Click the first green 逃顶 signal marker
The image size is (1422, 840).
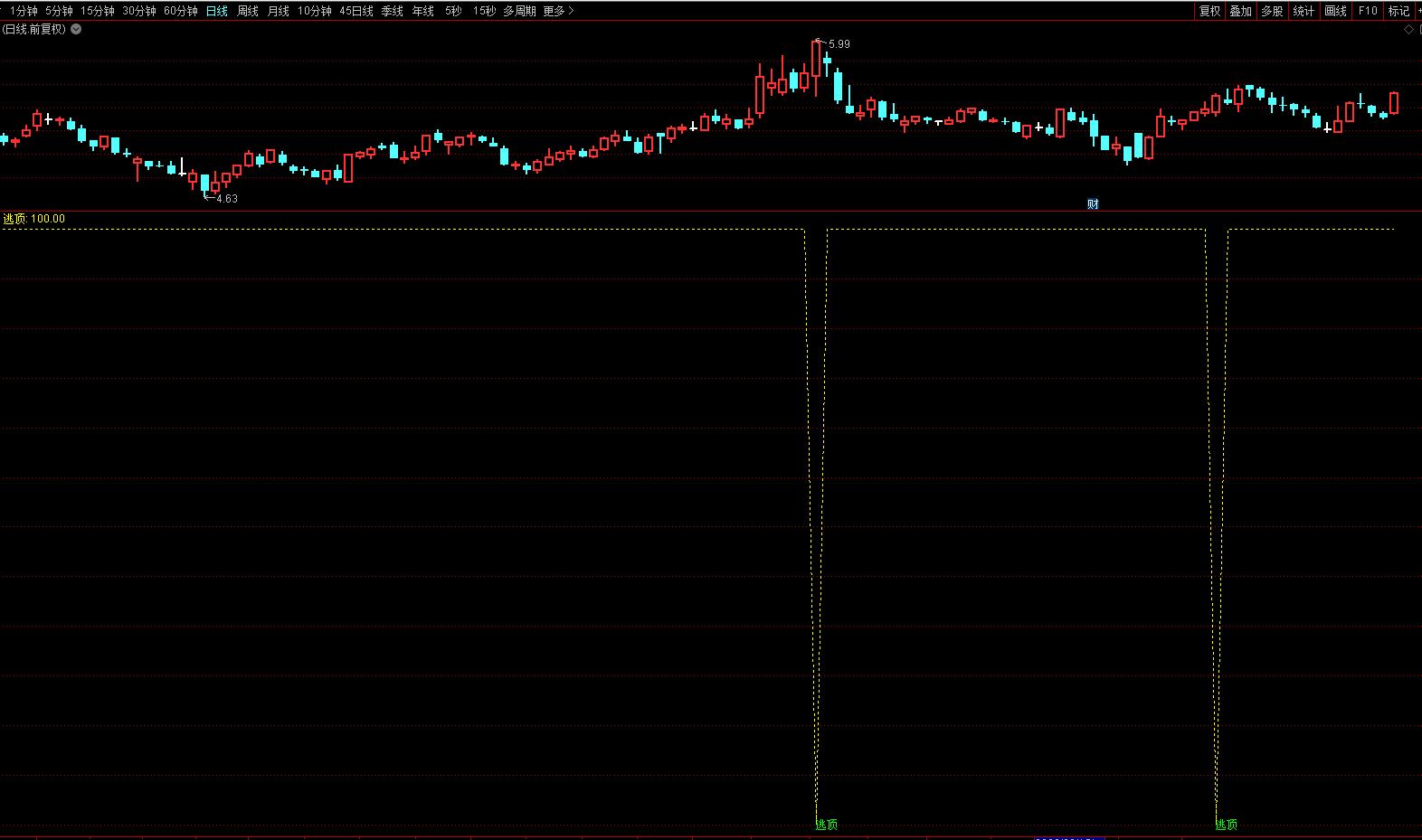click(827, 825)
